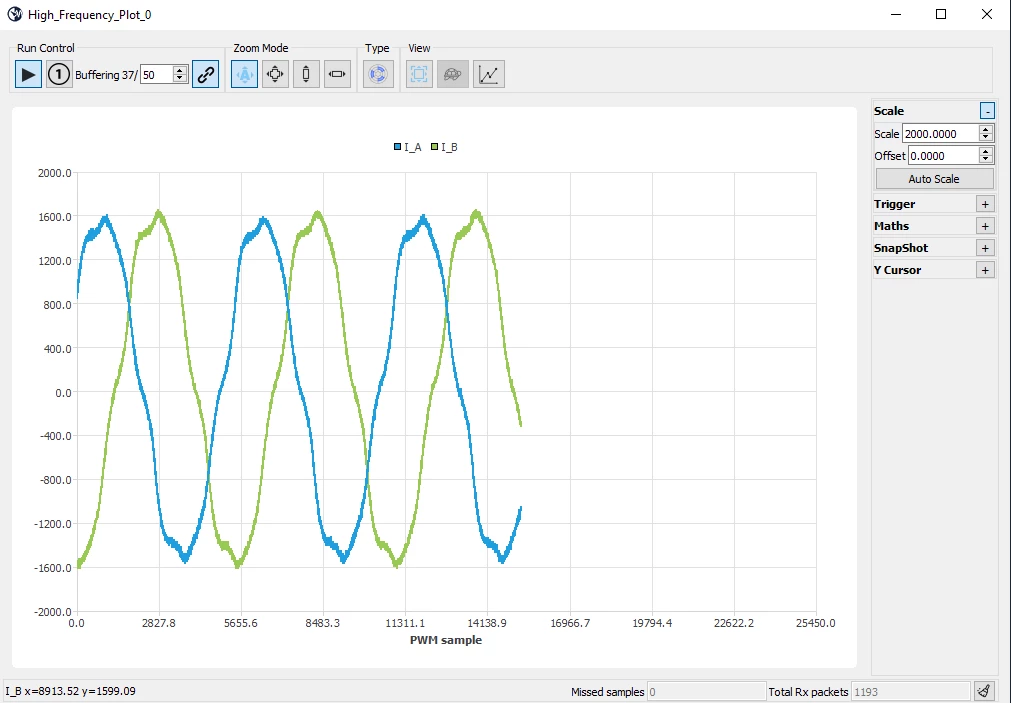Click the Run play button

(28, 74)
